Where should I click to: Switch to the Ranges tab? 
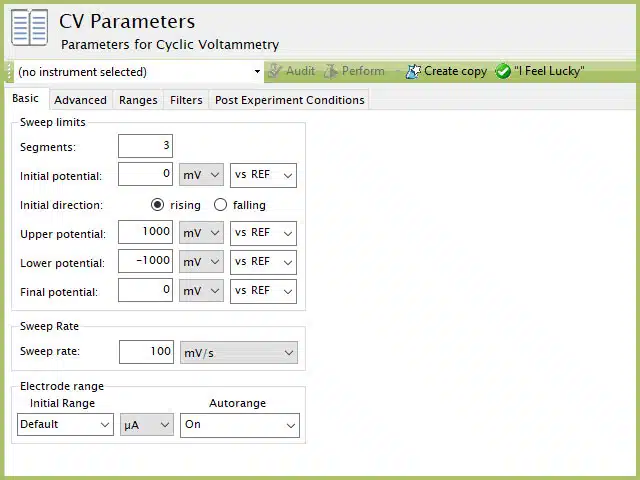pos(138,100)
